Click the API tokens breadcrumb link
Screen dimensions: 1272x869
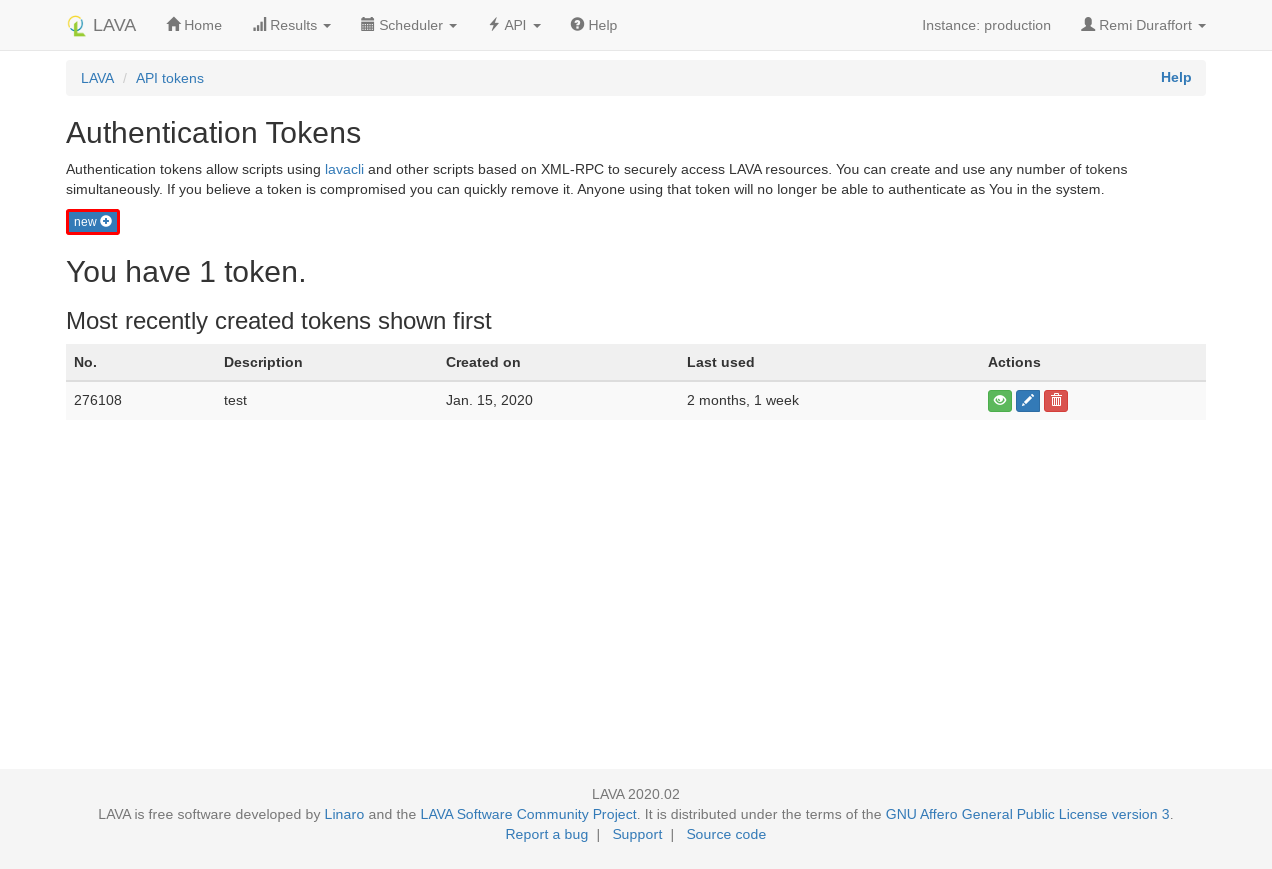(170, 78)
